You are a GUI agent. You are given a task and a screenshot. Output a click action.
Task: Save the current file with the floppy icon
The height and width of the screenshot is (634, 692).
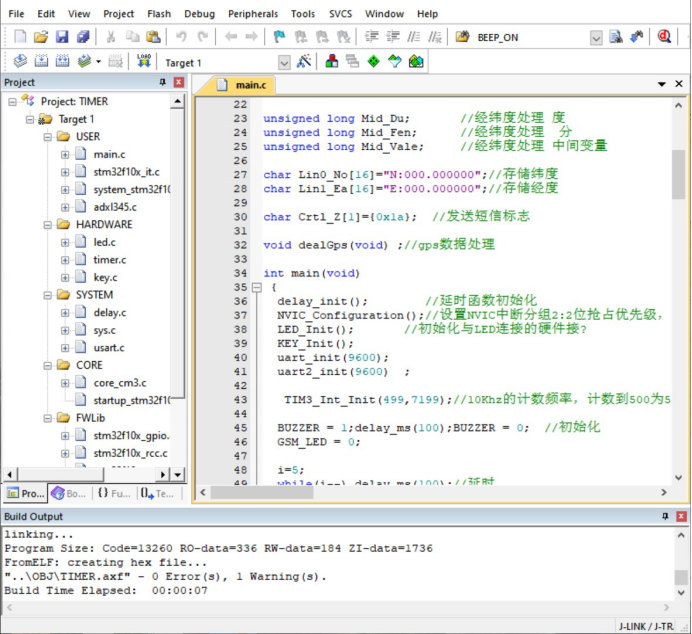62,37
